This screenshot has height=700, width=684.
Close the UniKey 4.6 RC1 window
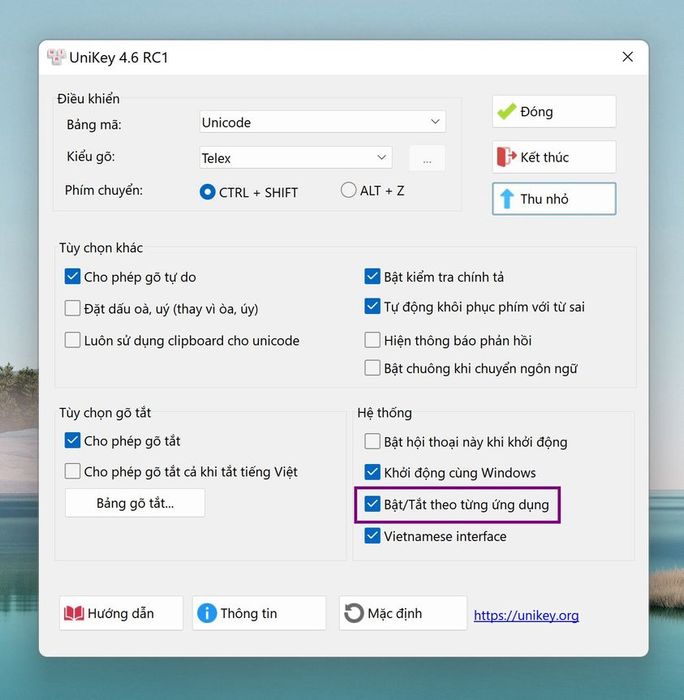point(627,57)
